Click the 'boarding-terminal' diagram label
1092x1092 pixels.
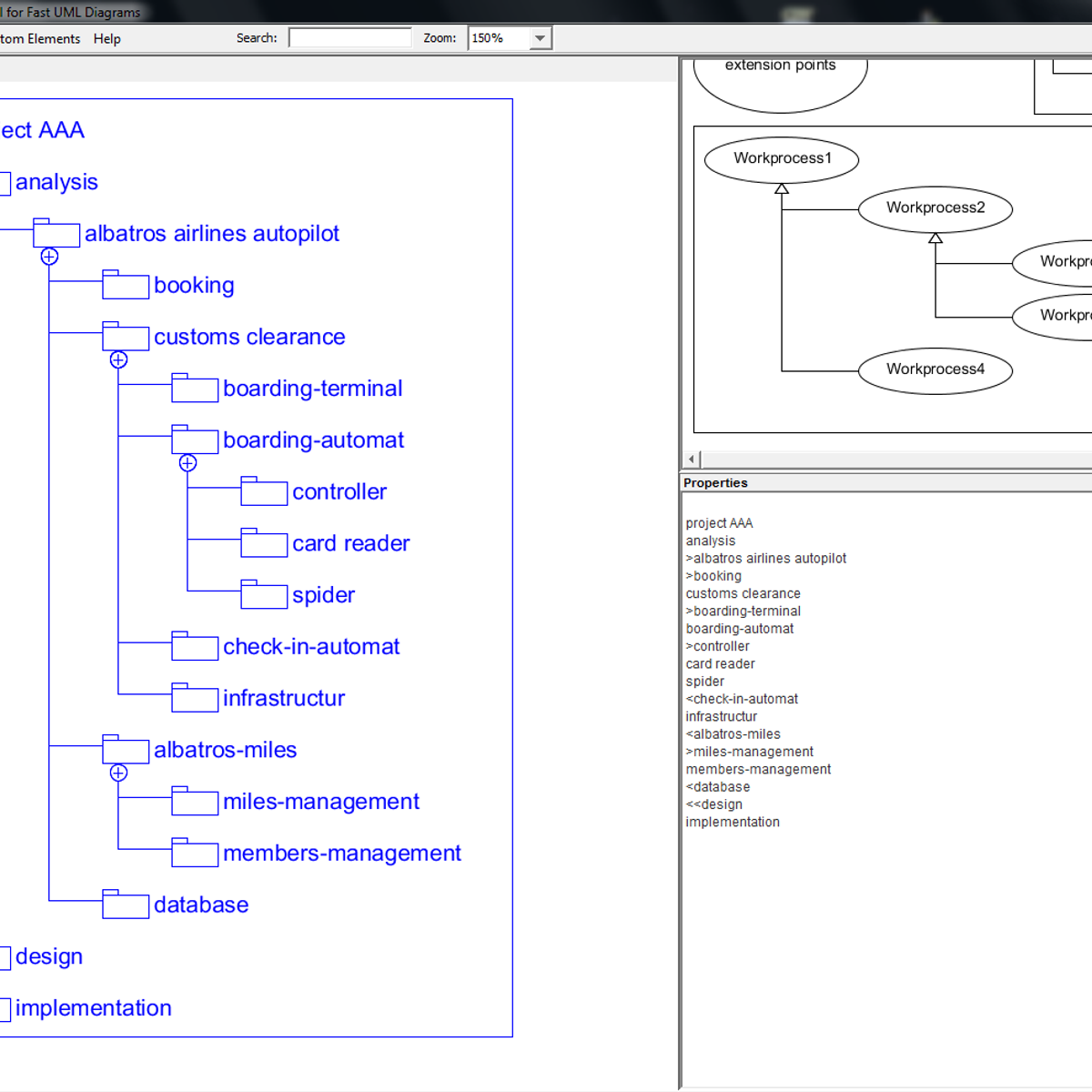313,389
